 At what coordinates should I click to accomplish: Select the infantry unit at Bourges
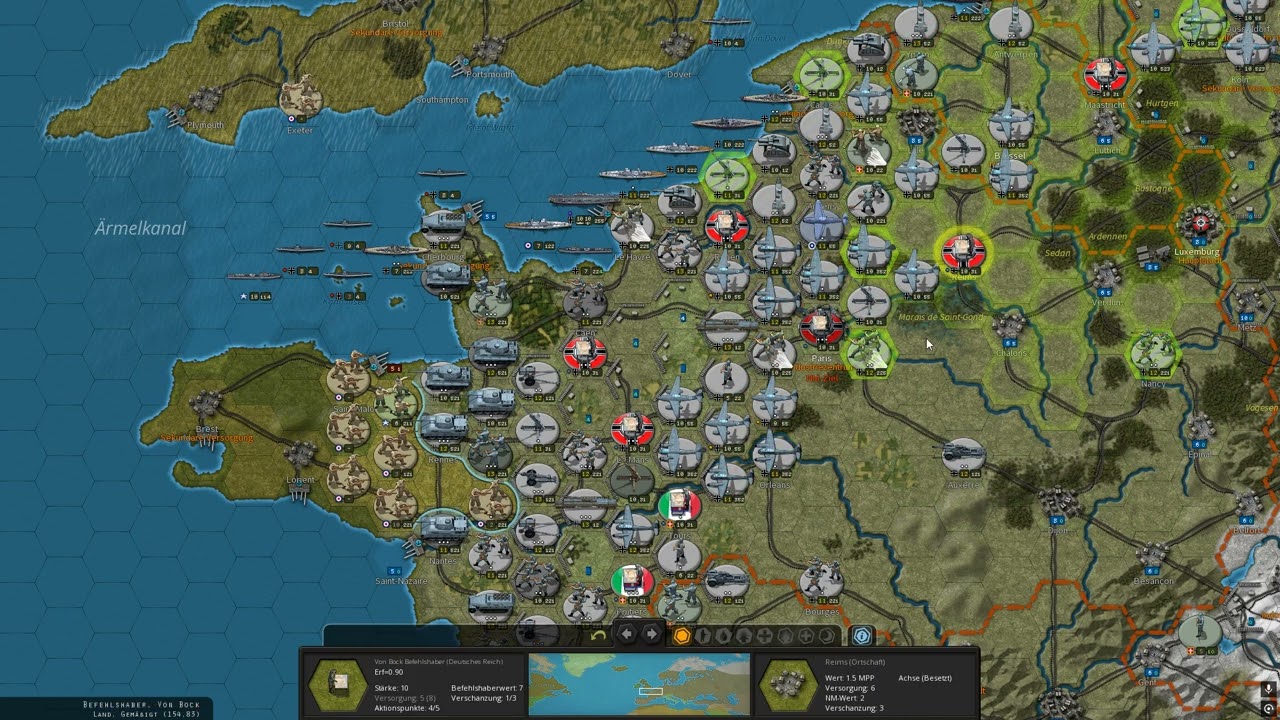820,580
